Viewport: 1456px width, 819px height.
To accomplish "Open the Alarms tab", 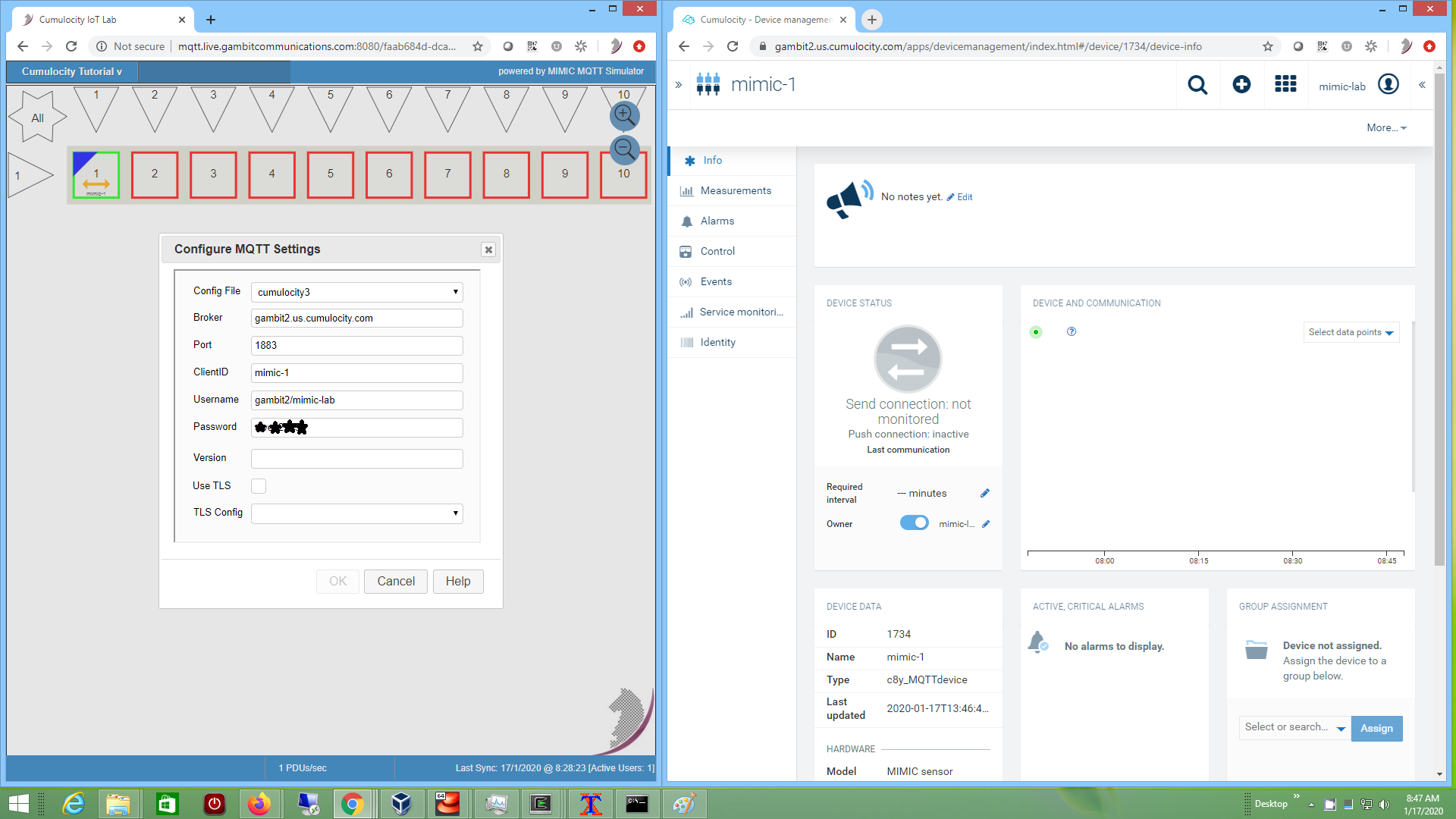I will click(733, 221).
